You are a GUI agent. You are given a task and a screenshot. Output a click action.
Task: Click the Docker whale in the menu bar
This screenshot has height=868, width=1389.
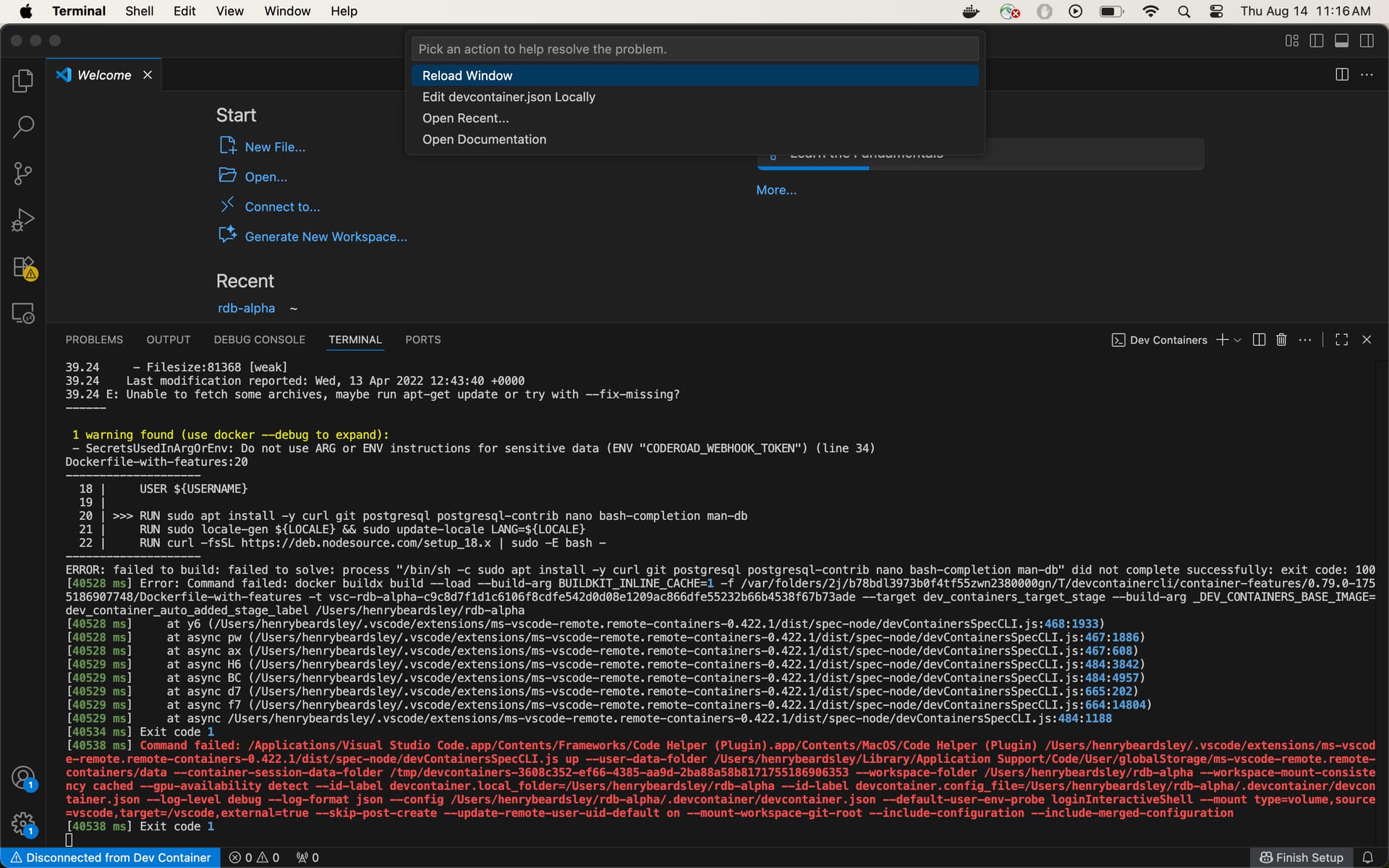(969, 11)
